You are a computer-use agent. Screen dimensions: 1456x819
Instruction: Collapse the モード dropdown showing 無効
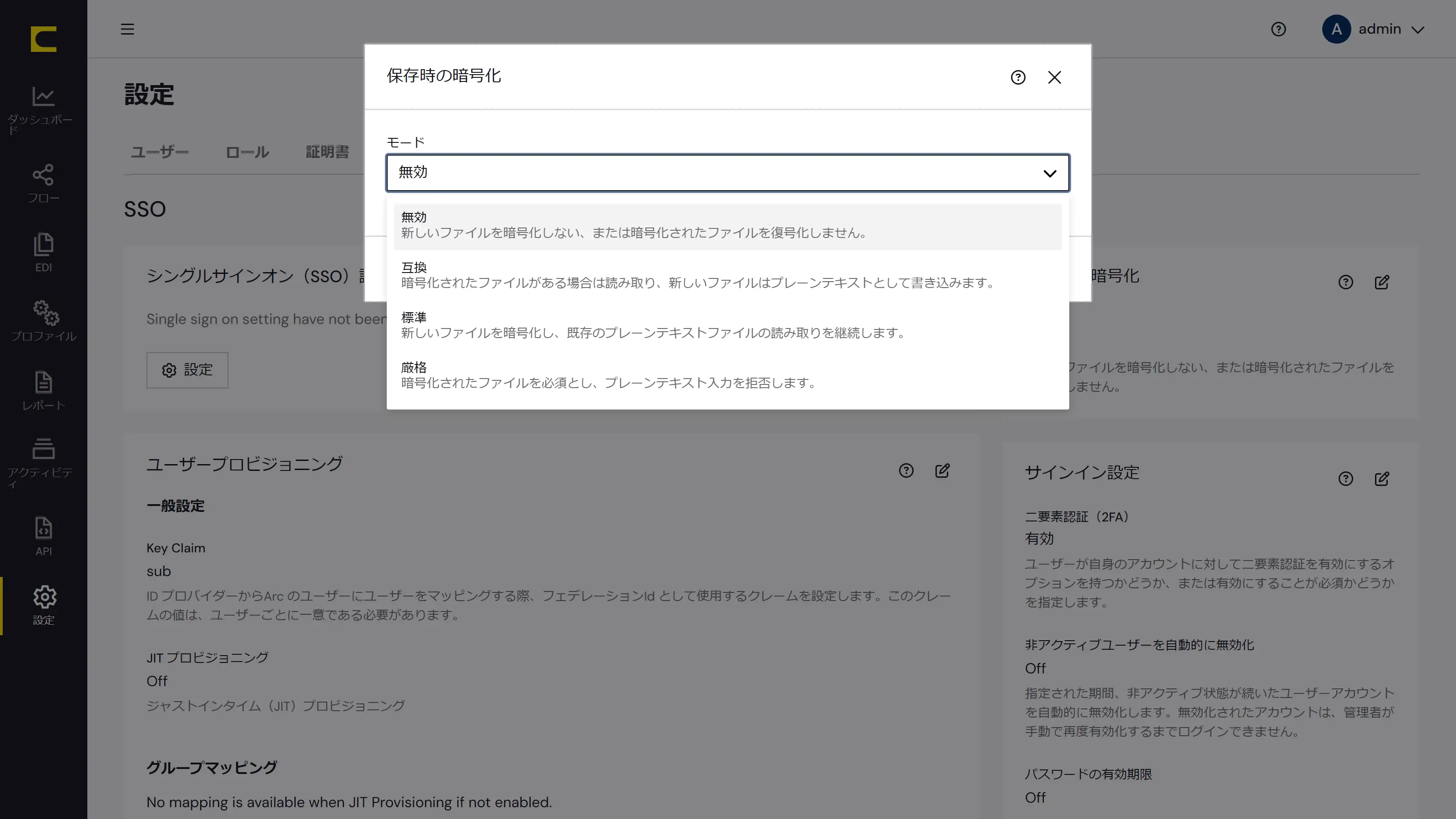coord(728,172)
